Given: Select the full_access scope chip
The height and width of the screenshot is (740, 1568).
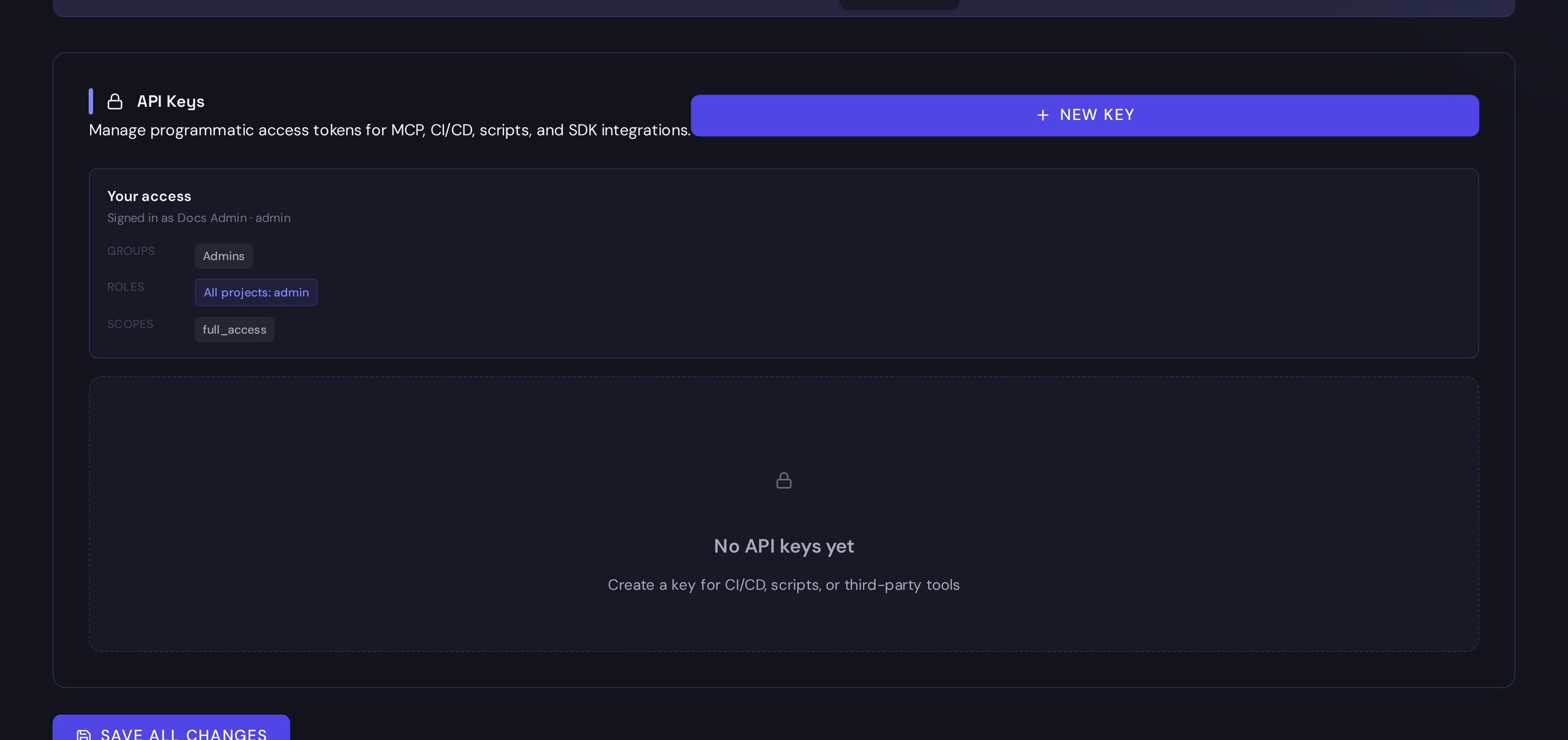Looking at the screenshot, I should (x=234, y=330).
